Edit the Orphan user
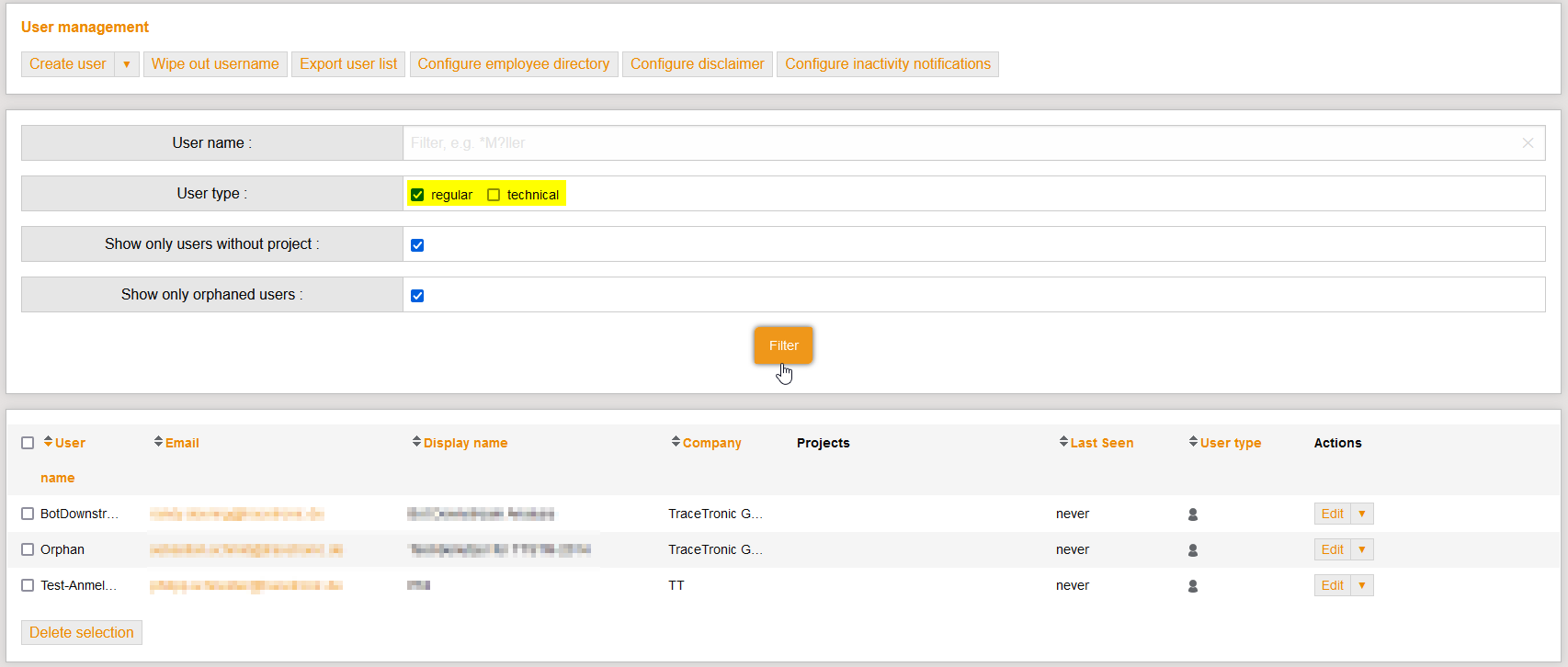Viewport: 1568px width, 667px height. coord(1333,549)
